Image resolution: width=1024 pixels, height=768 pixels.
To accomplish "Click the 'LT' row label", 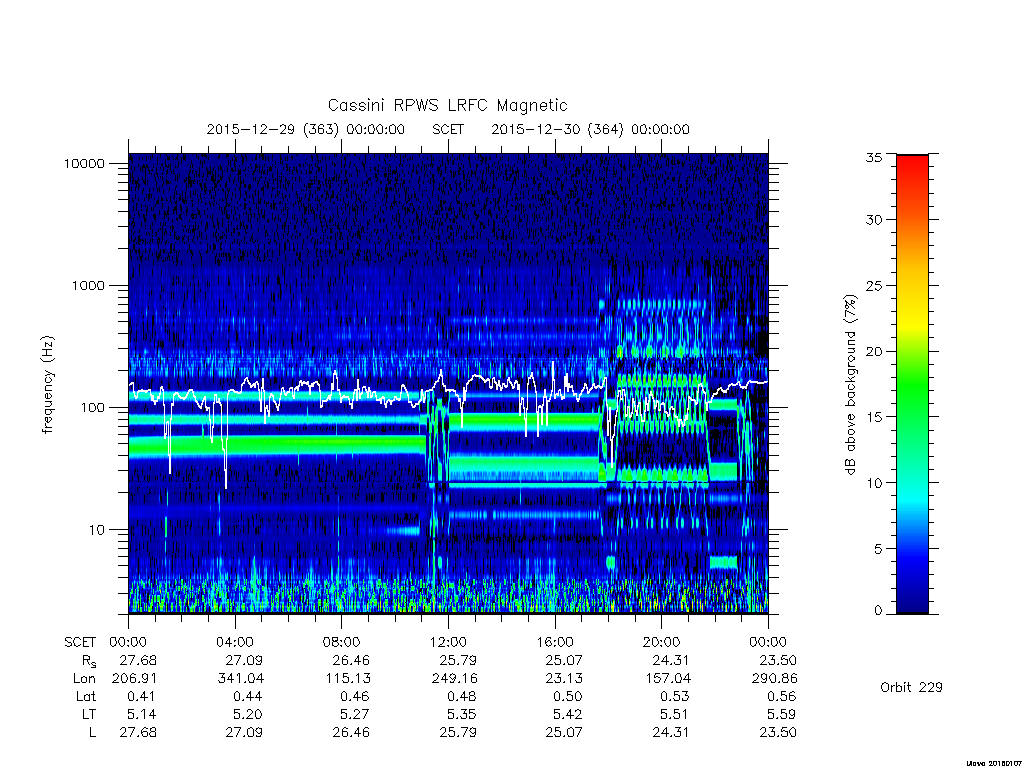I will click(x=89, y=714).
